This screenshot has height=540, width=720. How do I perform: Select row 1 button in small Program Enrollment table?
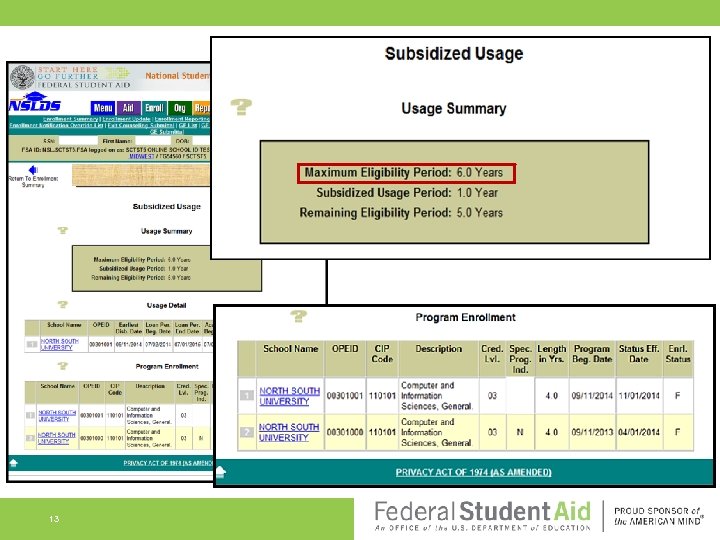pyautogui.click(x=30, y=415)
